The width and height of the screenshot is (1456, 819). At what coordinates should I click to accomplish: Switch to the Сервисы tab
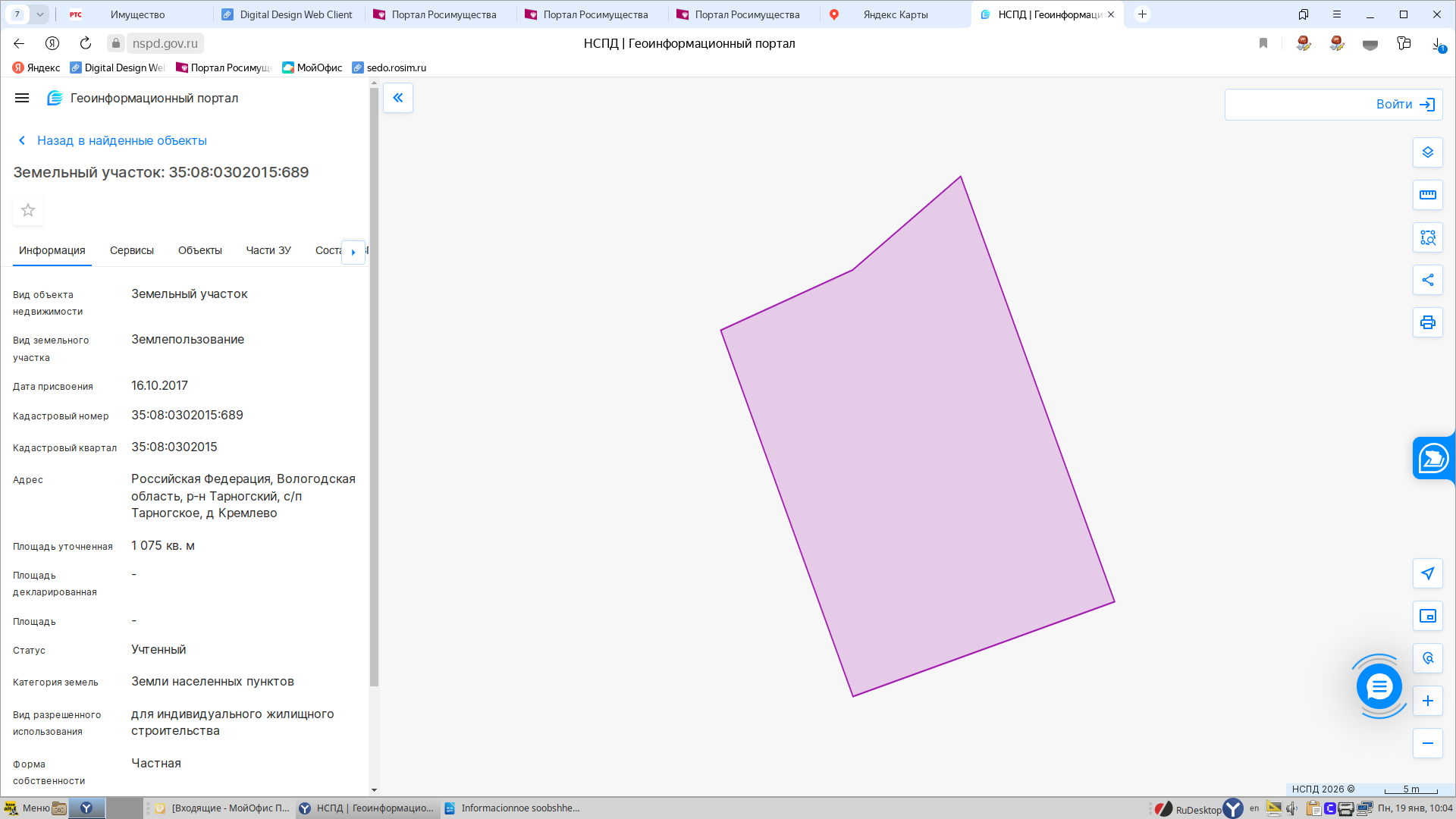click(131, 250)
